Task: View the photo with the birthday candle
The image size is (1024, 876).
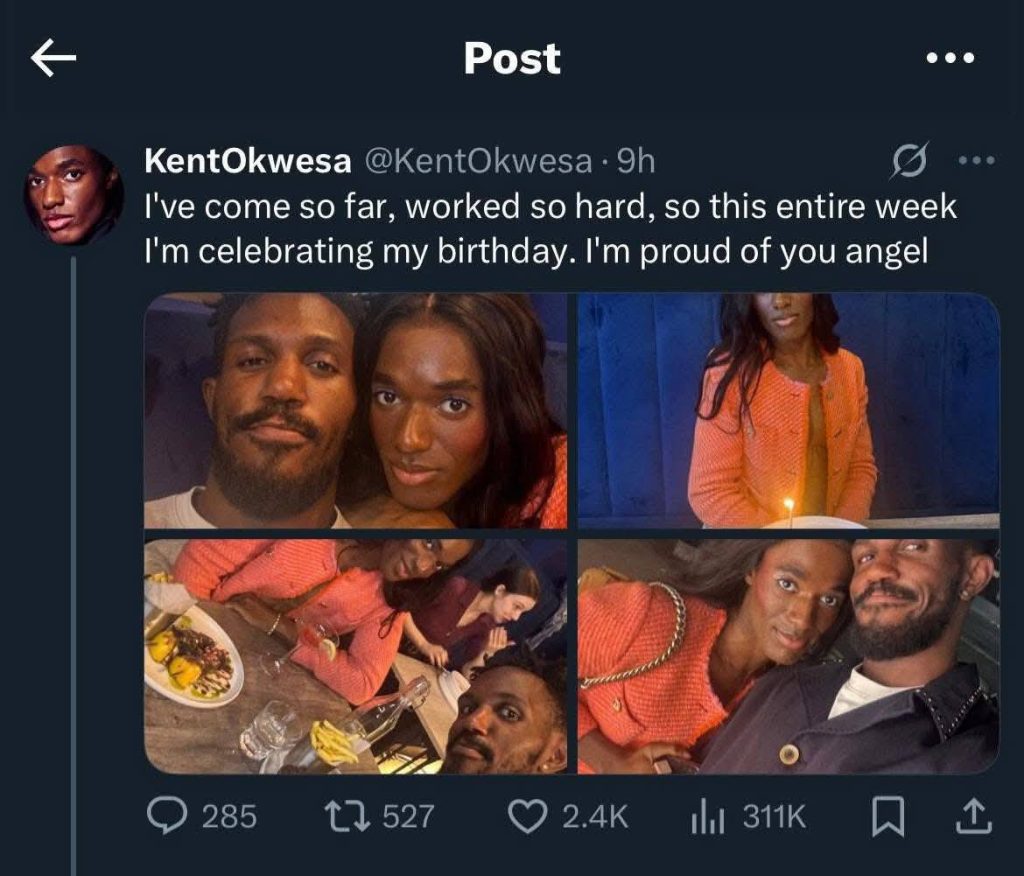Action: (x=788, y=410)
